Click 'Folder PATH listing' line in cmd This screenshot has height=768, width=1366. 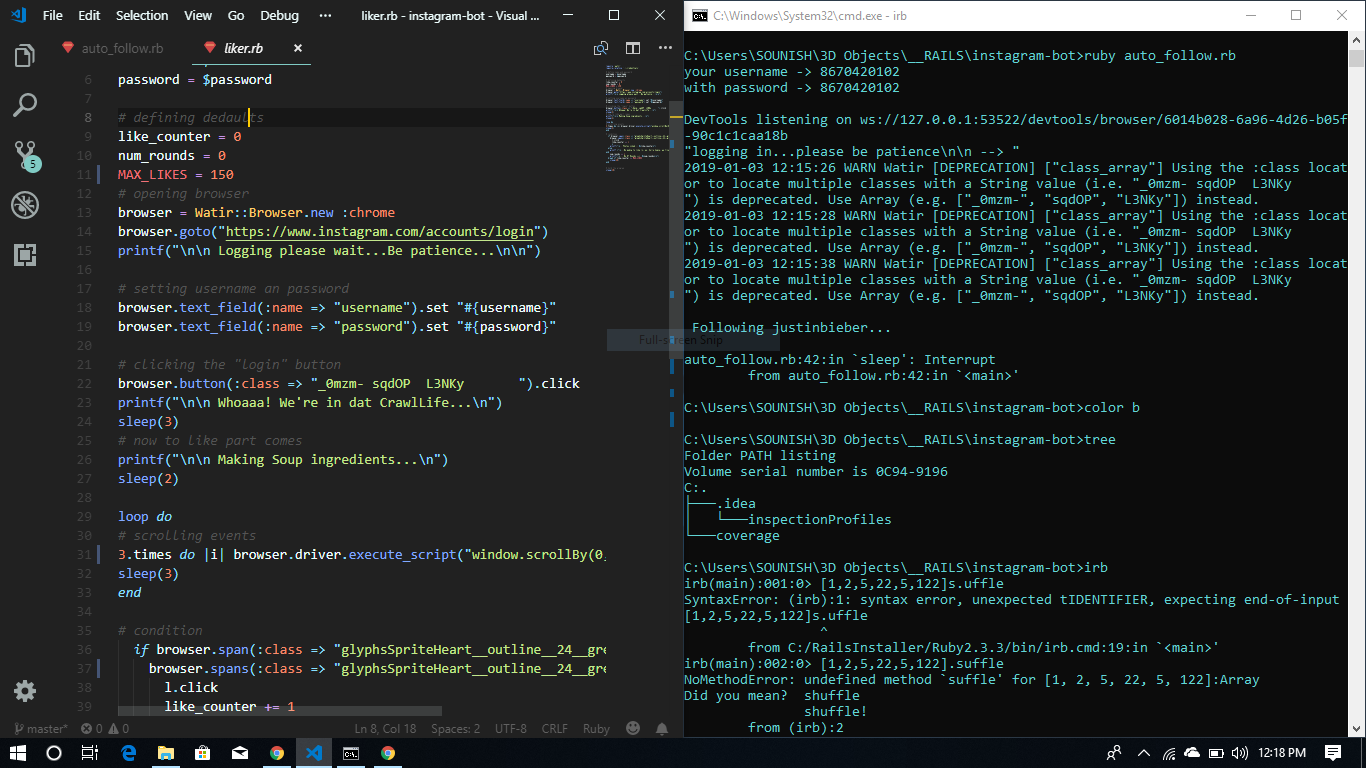tap(760, 456)
